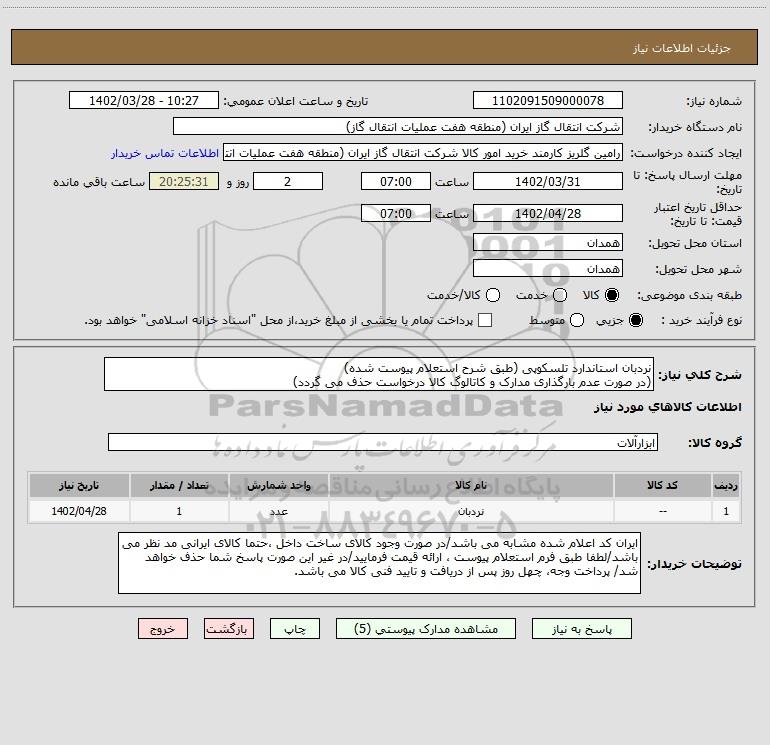770x745 pixels.
Task: Click the کد کالا column header
Action: (x=662, y=485)
